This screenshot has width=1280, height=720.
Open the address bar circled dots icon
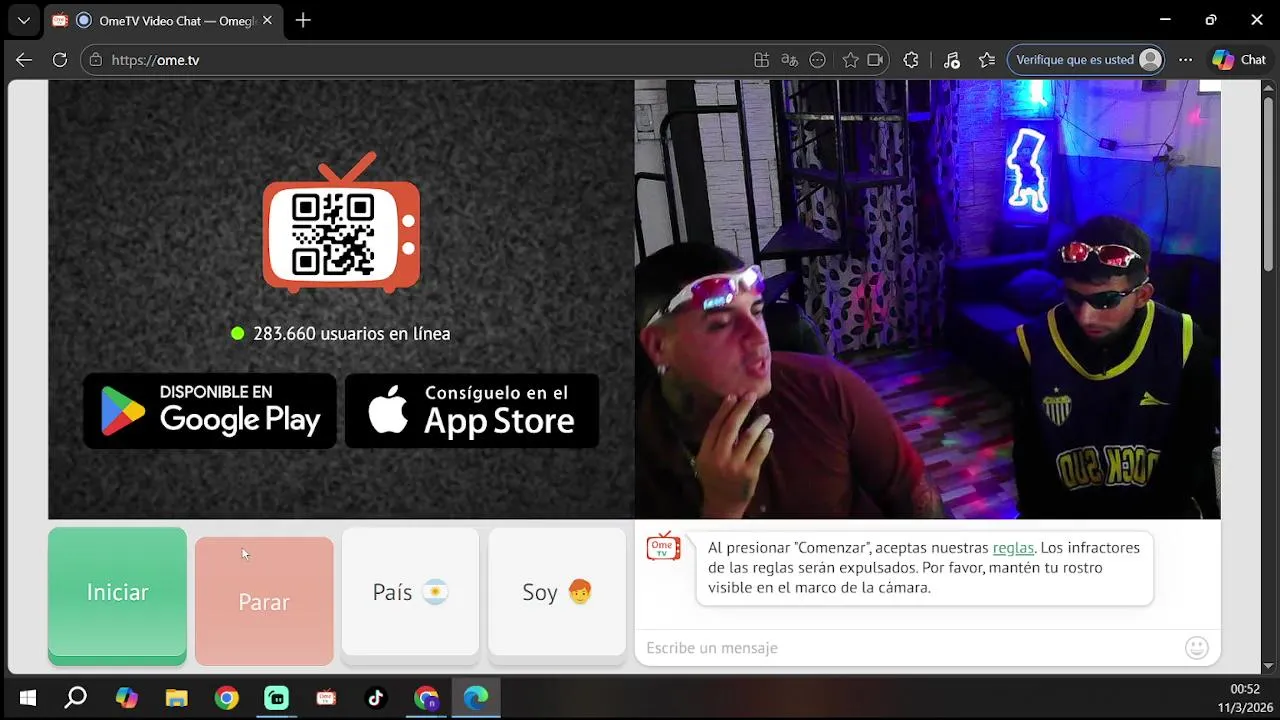(x=817, y=60)
